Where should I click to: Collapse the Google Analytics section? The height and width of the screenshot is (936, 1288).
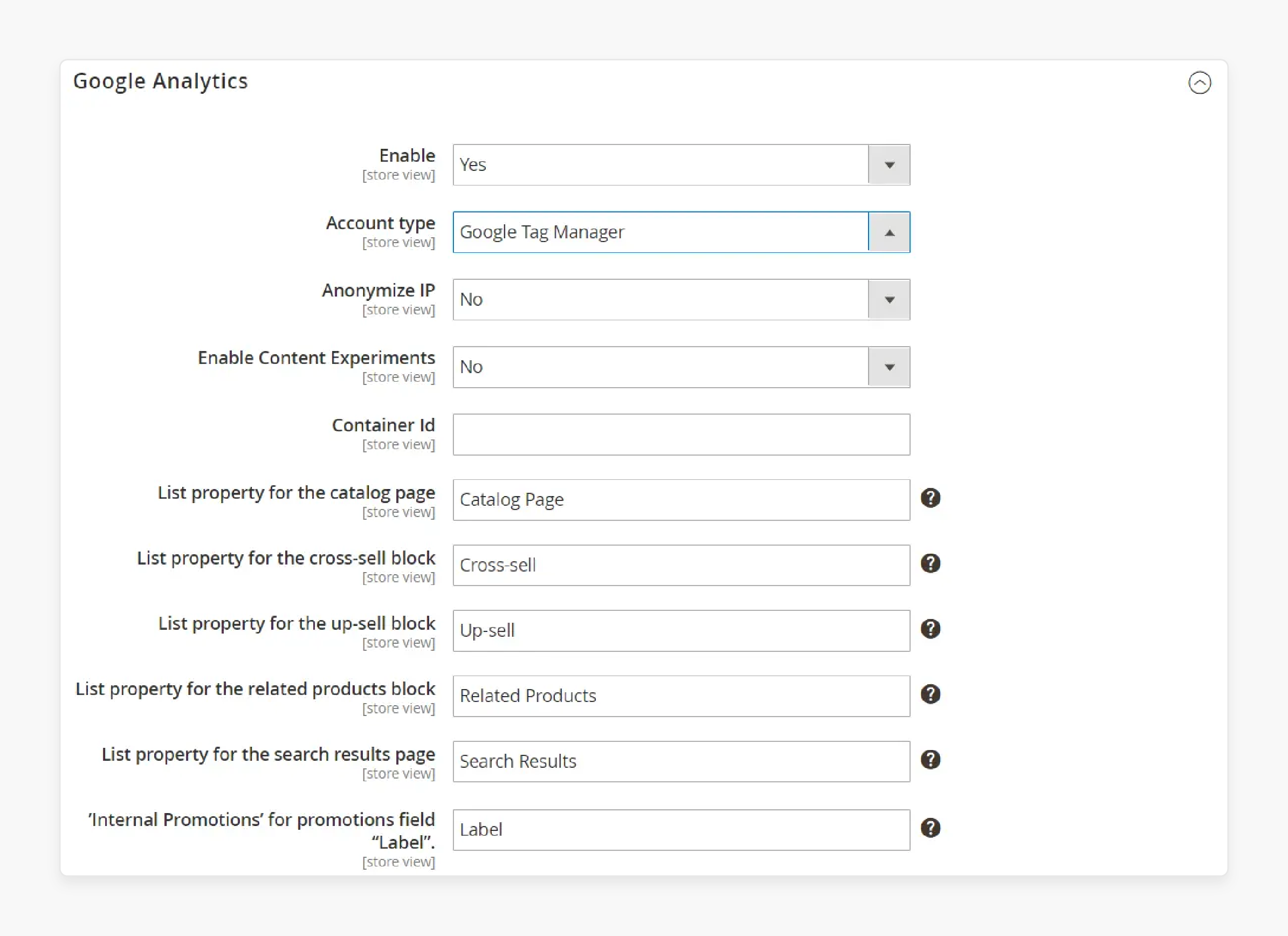click(1200, 83)
